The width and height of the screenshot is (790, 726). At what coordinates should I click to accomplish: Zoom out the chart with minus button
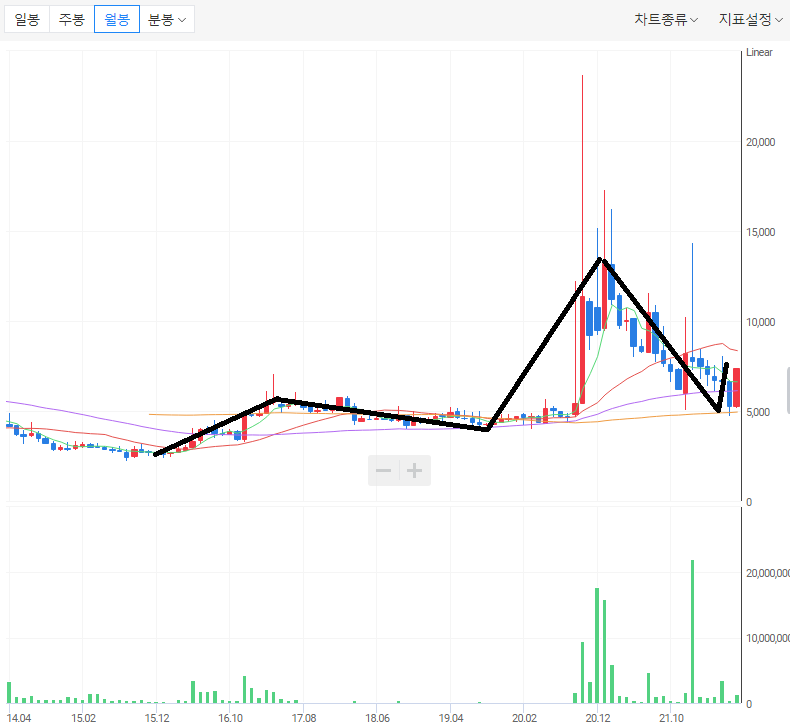pyautogui.click(x=383, y=471)
